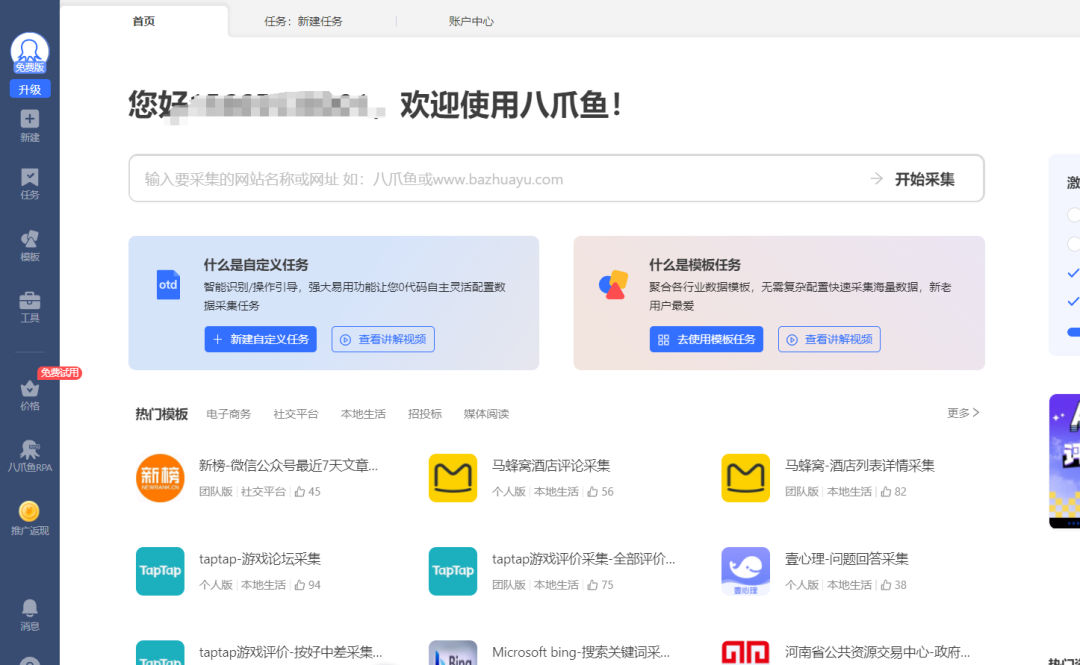This screenshot has width=1080, height=665.
Task: Click 查看讲解视频 under 模板任务
Action: pyautogui.click(x=829, y=339)
